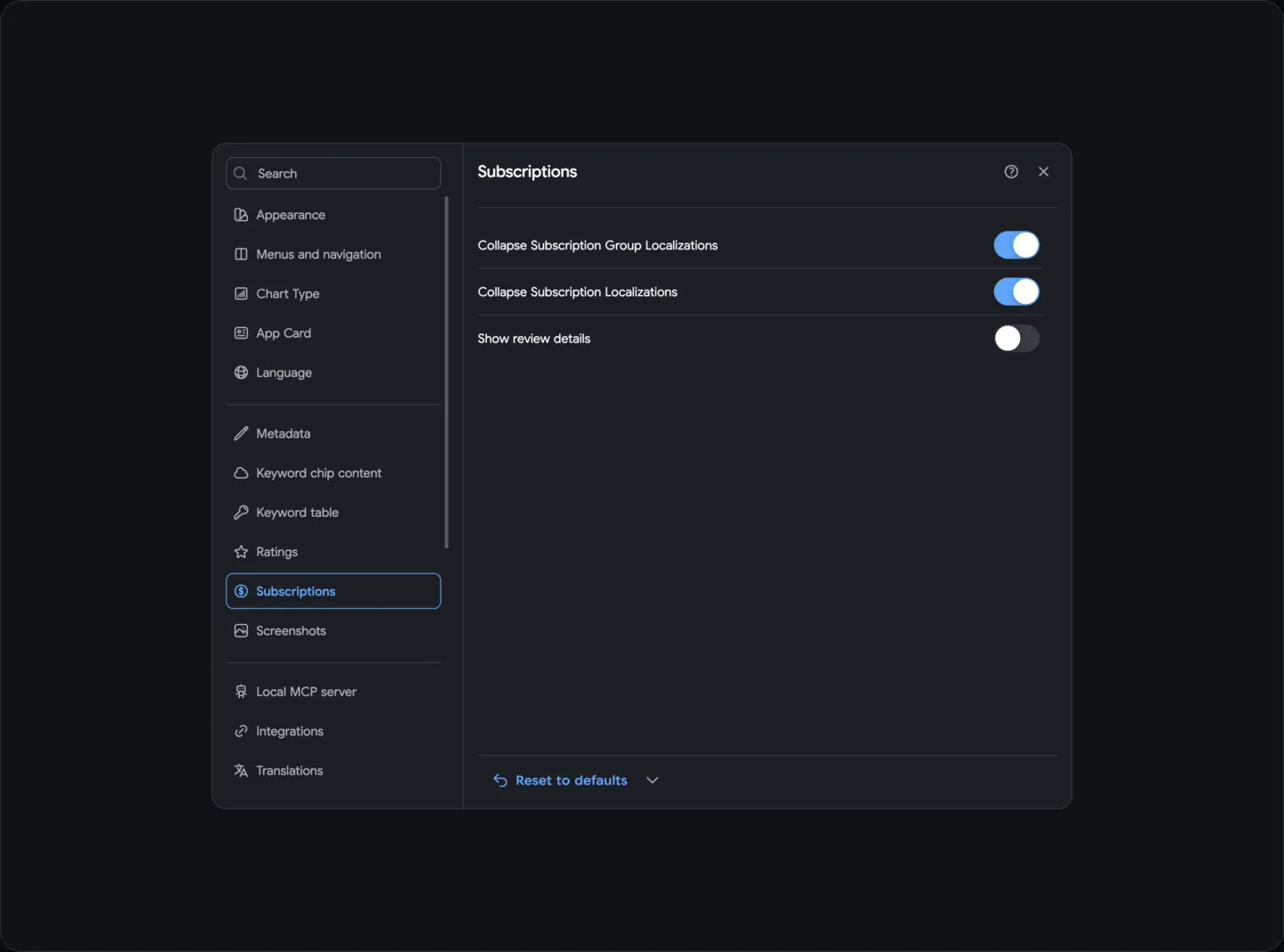Open Ratings settings label
Image resolution: width=1284 pixels, height=952 pixels.
276,552
